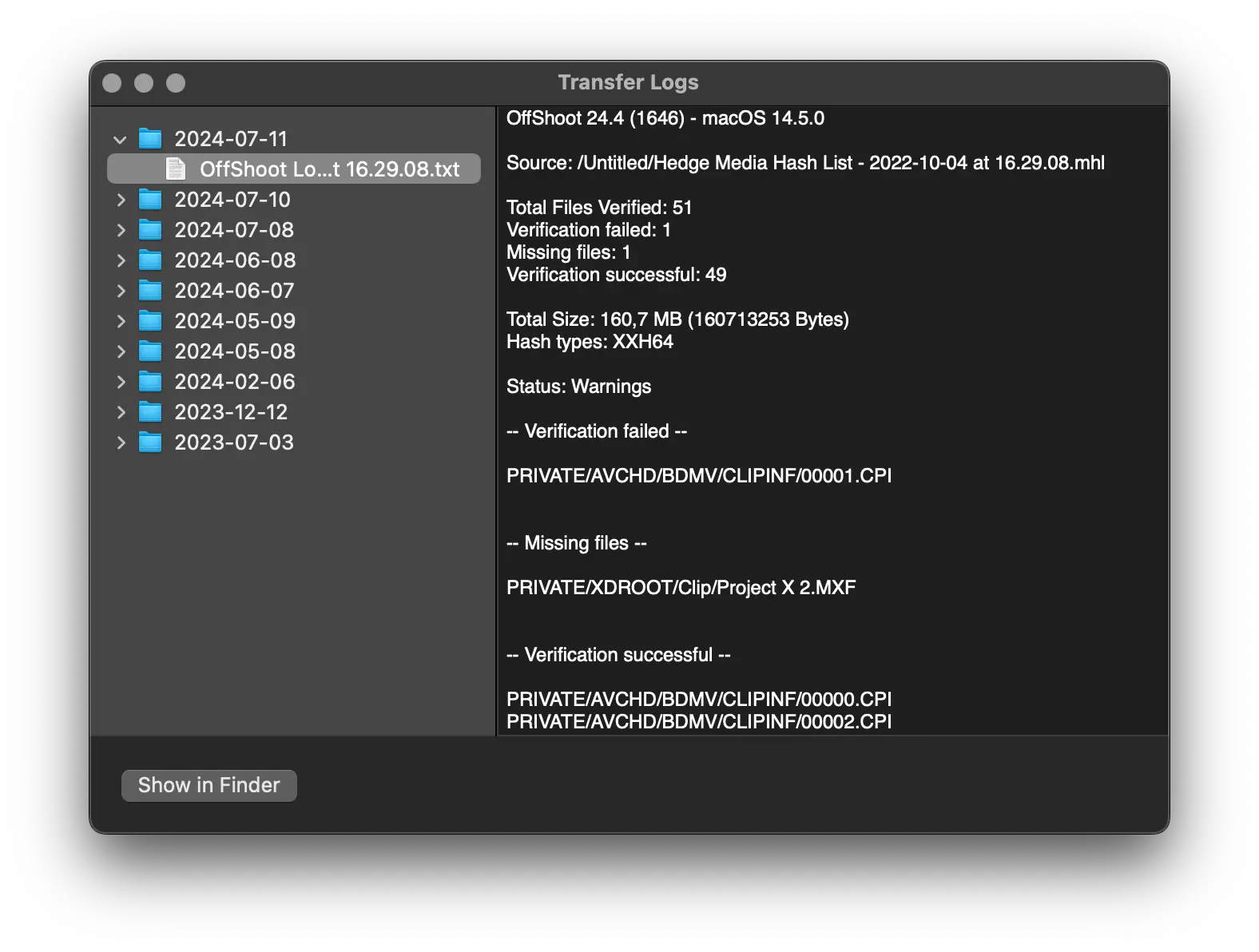The height and width of the screenshot is (952, 1259).
Task: Click the OffShoot log text file icon
Action: coord(175,169)
